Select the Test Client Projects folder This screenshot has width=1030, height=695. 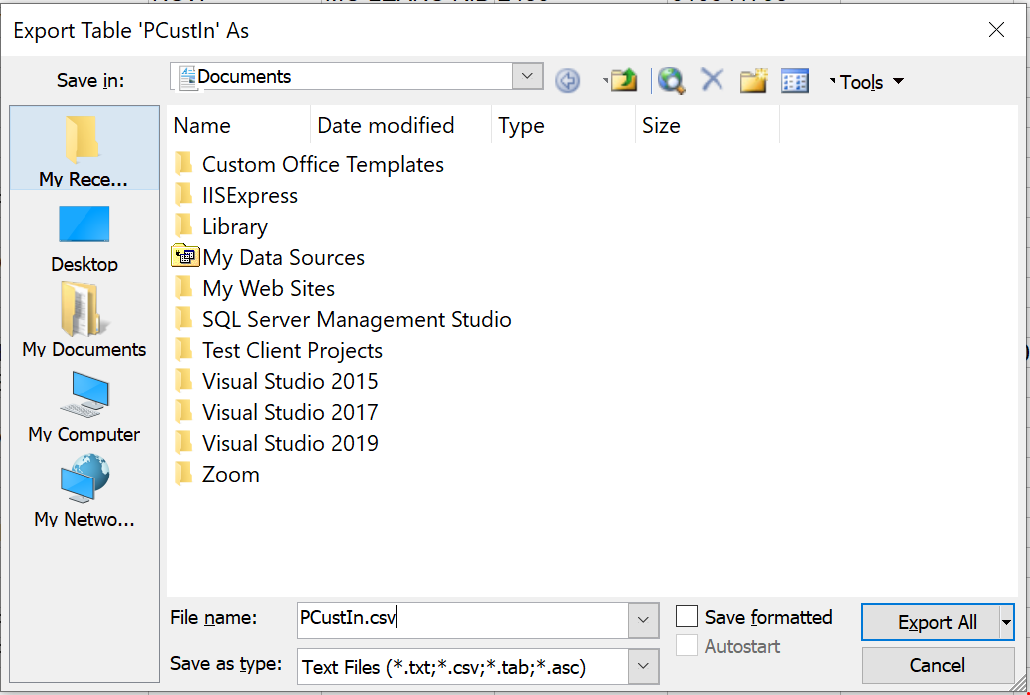point(279,350)
